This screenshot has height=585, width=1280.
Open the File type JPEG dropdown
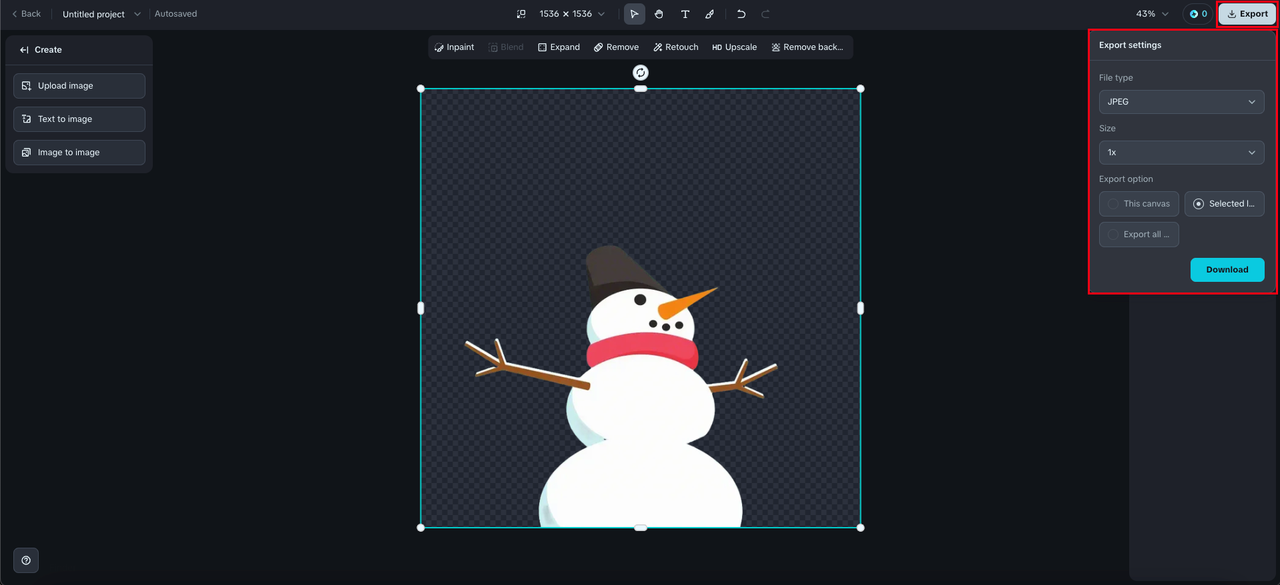click(x=1181, y=102)
